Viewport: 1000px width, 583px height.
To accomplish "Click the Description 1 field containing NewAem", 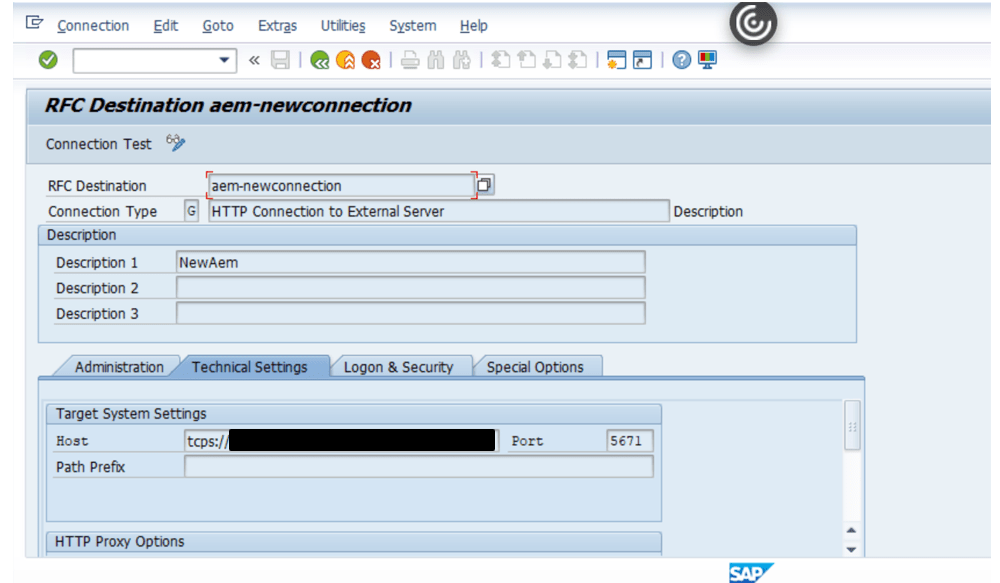I will click(x=410, y=262).
